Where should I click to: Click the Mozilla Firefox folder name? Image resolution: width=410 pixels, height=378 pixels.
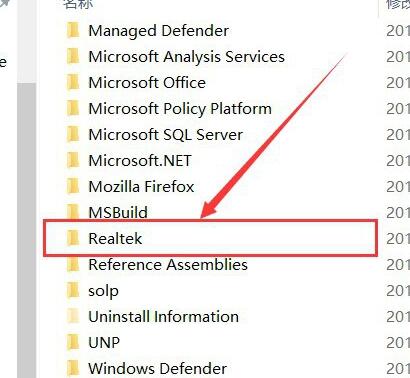141,186
